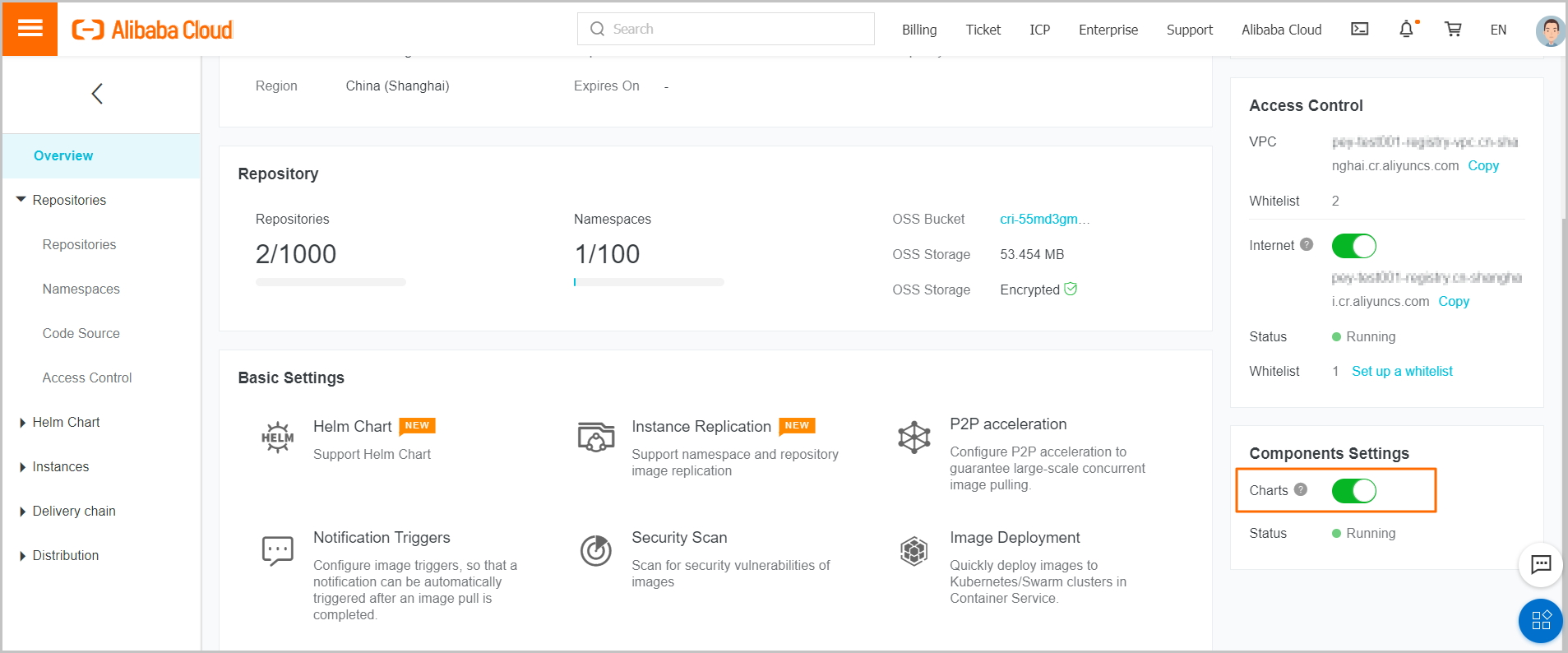This screenshot has width=1568, height=653.
Task: Collapse the Repositories sidebar group
Action: coord(21,200)
